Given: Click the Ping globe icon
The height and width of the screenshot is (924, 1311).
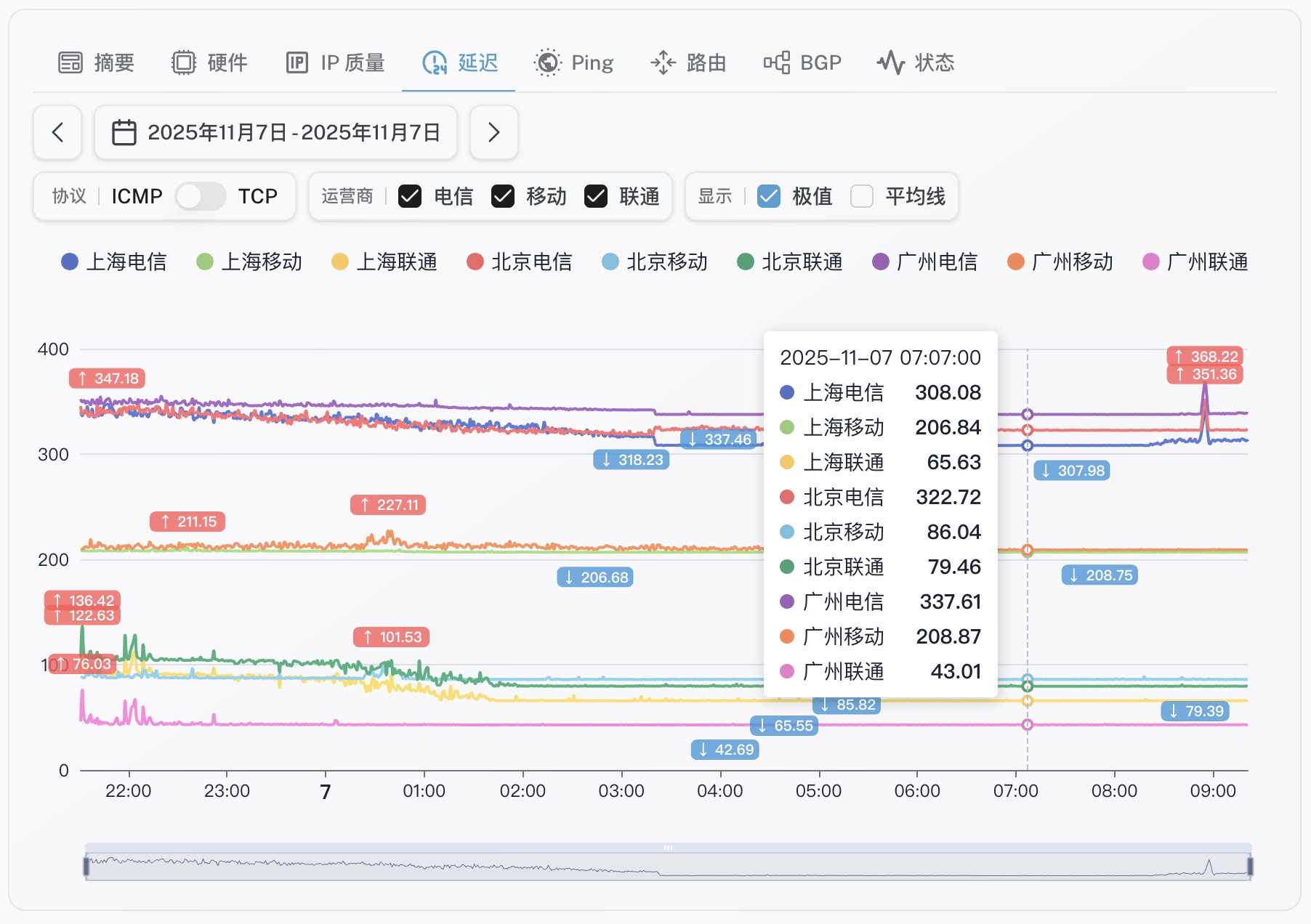Looking at the screenshot, I should coord(547,63).
